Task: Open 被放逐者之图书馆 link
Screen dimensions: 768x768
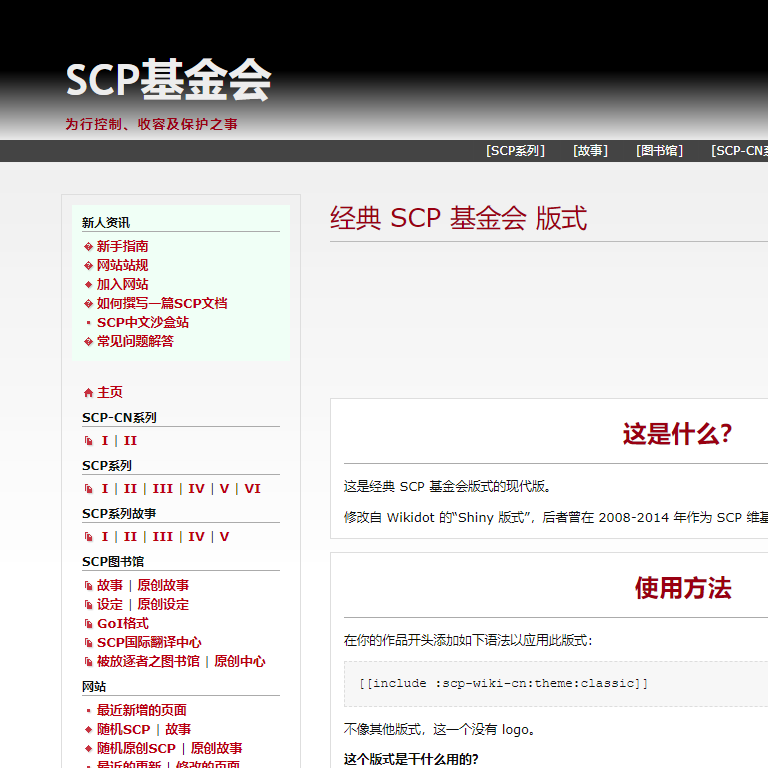Action: (x=148, y=661)
